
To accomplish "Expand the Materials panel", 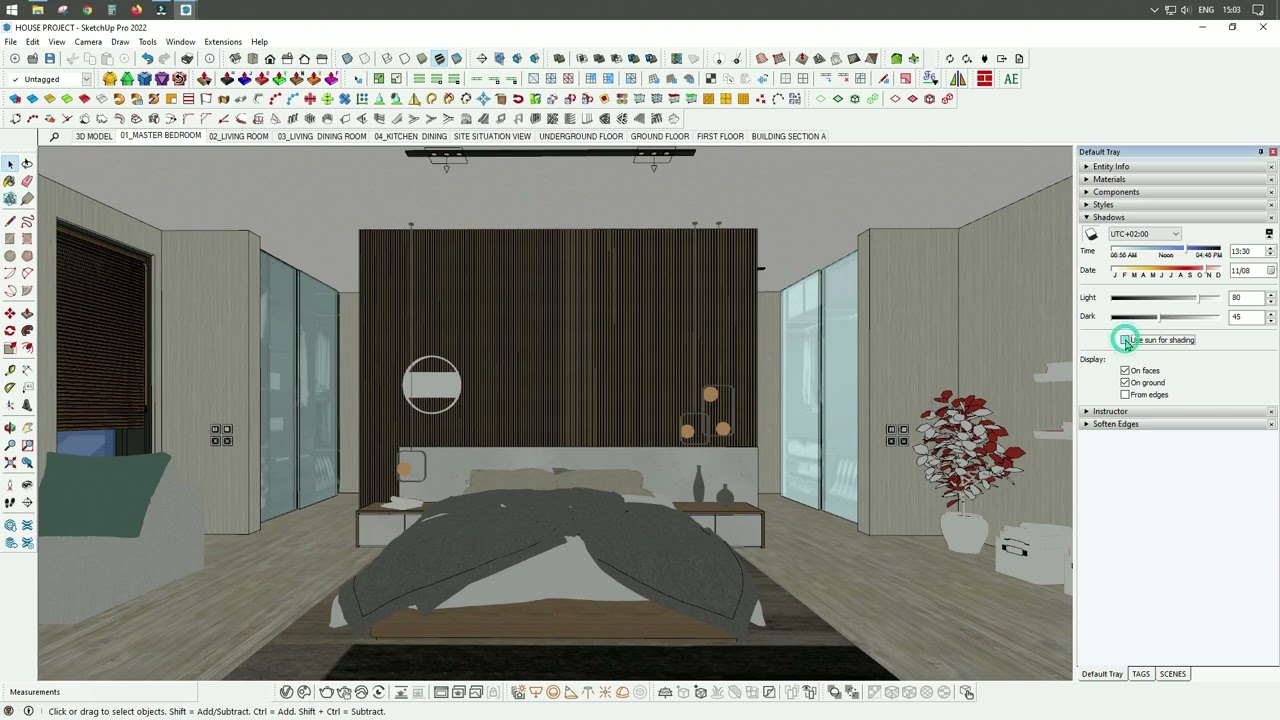I will pos(1108,180).
